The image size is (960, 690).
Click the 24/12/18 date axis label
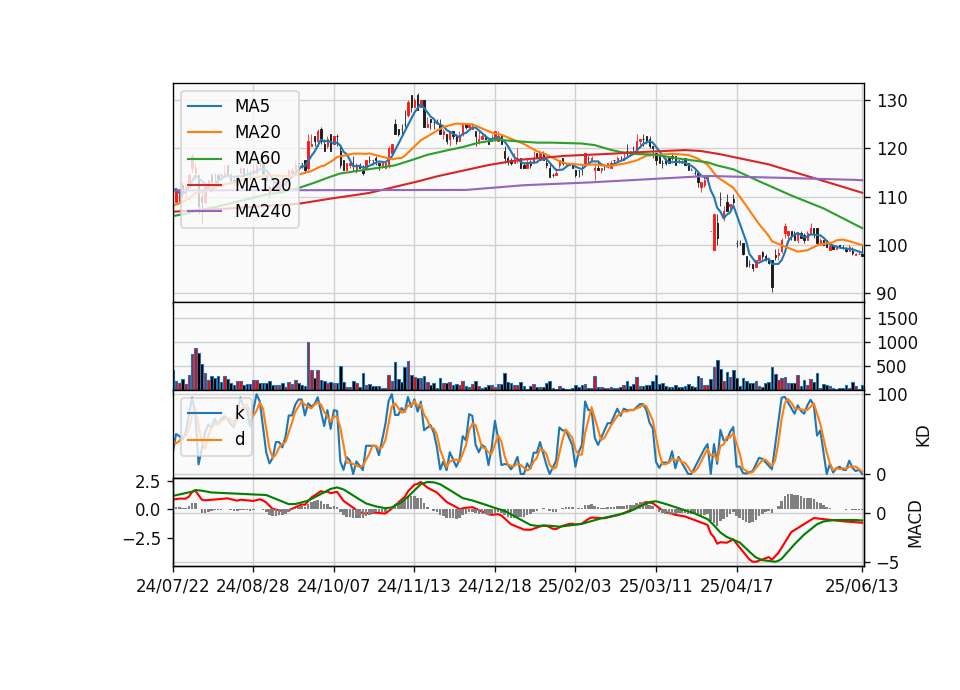pyautogui.click(x=495, y=586)
